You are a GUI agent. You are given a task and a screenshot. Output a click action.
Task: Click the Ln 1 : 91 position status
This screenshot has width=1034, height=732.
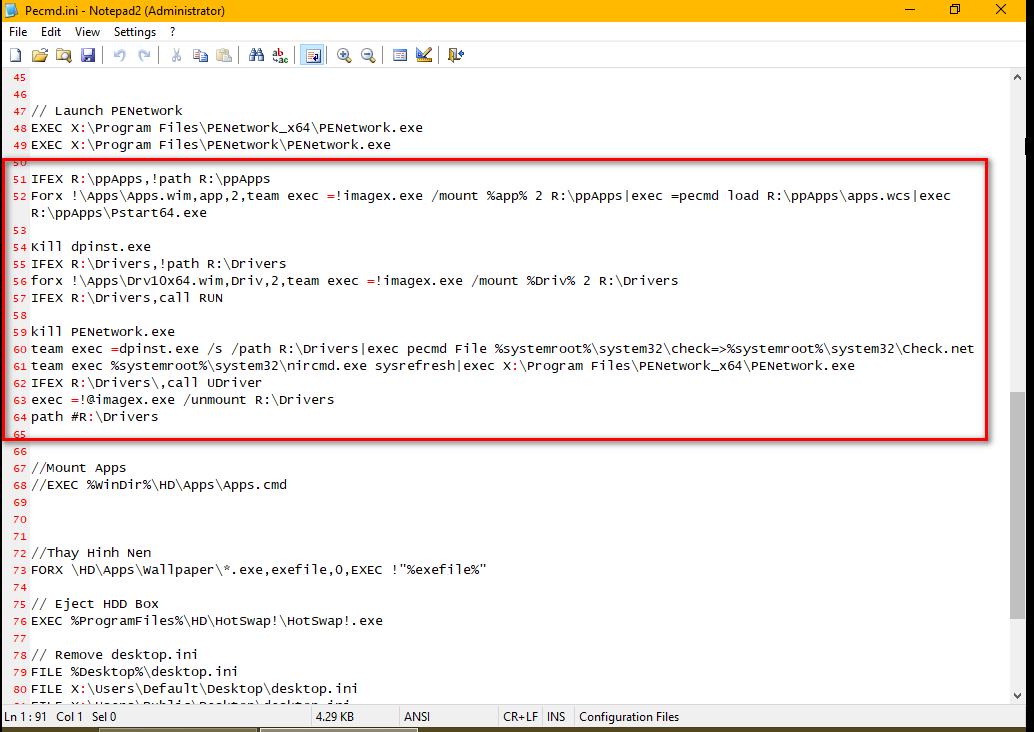[x=25, y=717]
